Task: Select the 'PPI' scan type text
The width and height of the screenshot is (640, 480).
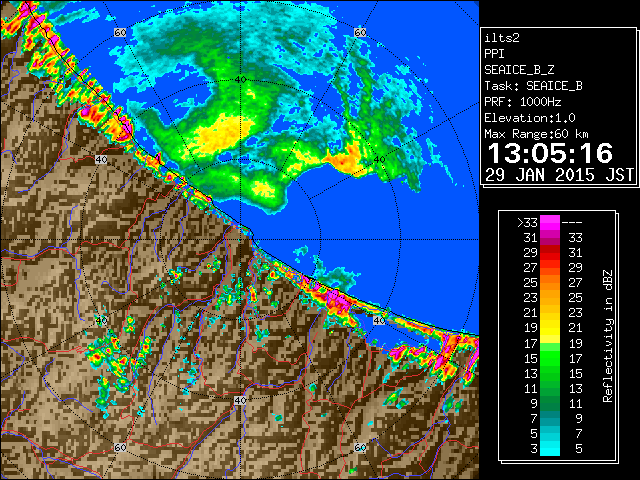Action: 494,54
